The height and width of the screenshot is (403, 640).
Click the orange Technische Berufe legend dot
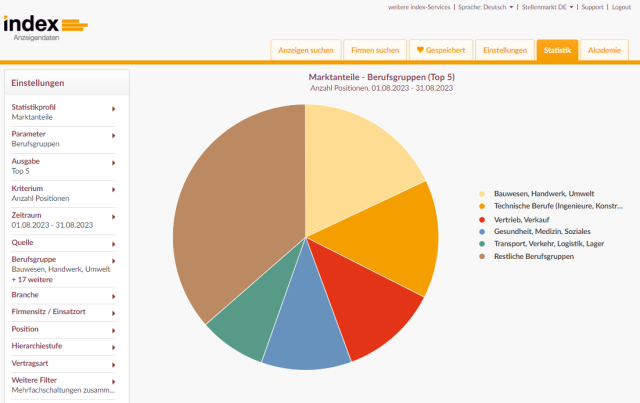[482, 207]
